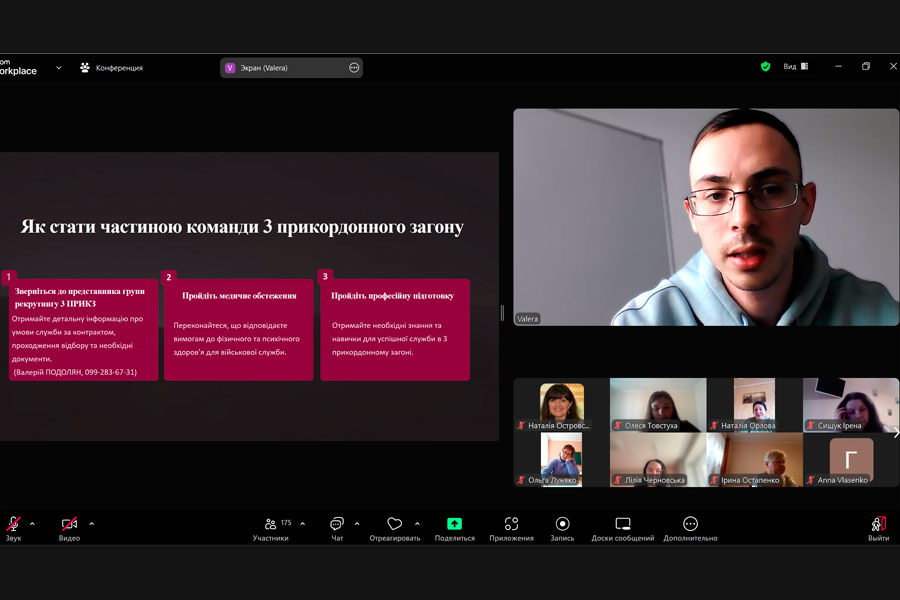Click slide card Пройдіть медичне обстеження

239,330
